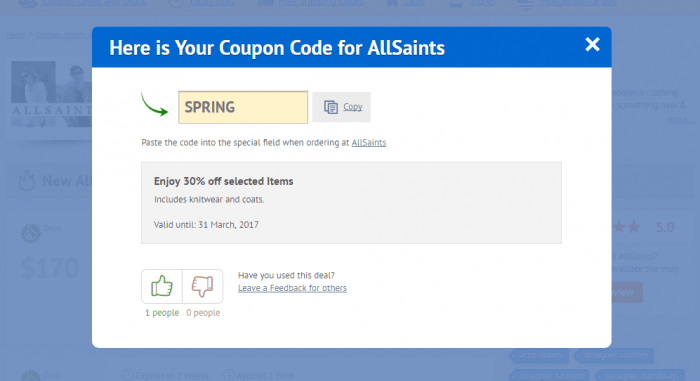Close the AllSaints coupon code popup
Screen dimensions: 700x381
click(x=592, y=44)
